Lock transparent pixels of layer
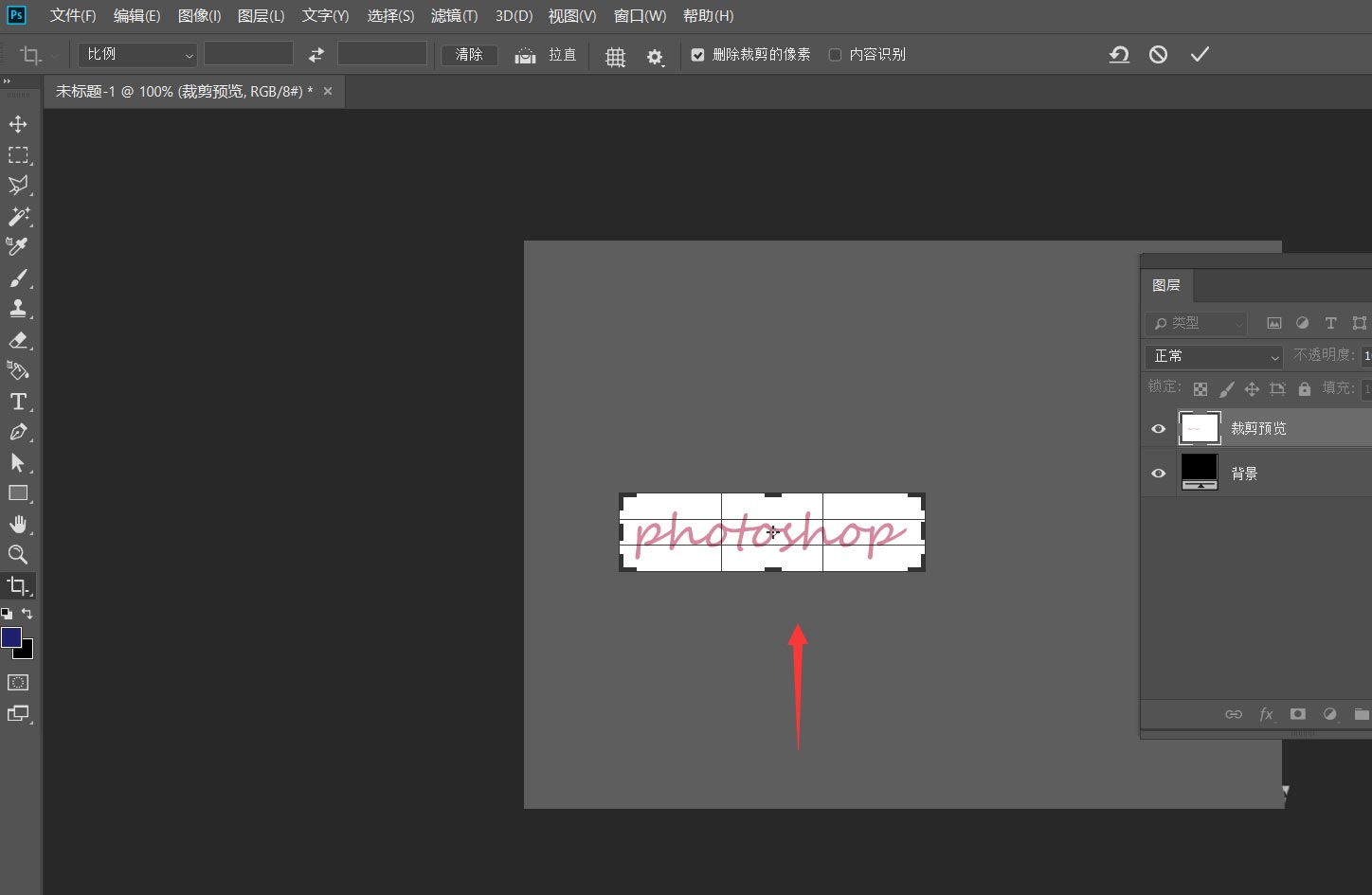Screen dimensions: 1372x895 point(1200,389)
